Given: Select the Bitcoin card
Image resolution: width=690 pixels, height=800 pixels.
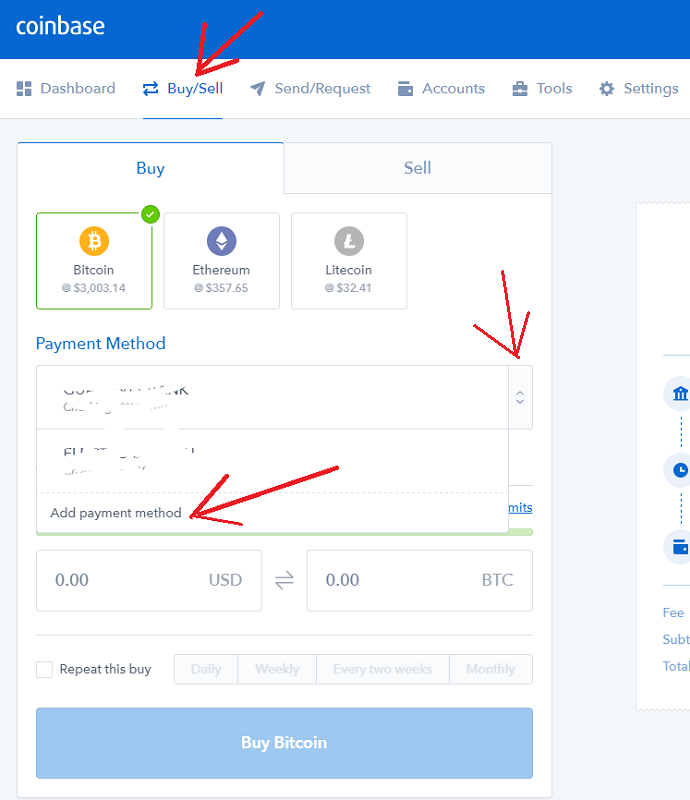Looking at the screenshot, I should [94, 261].
